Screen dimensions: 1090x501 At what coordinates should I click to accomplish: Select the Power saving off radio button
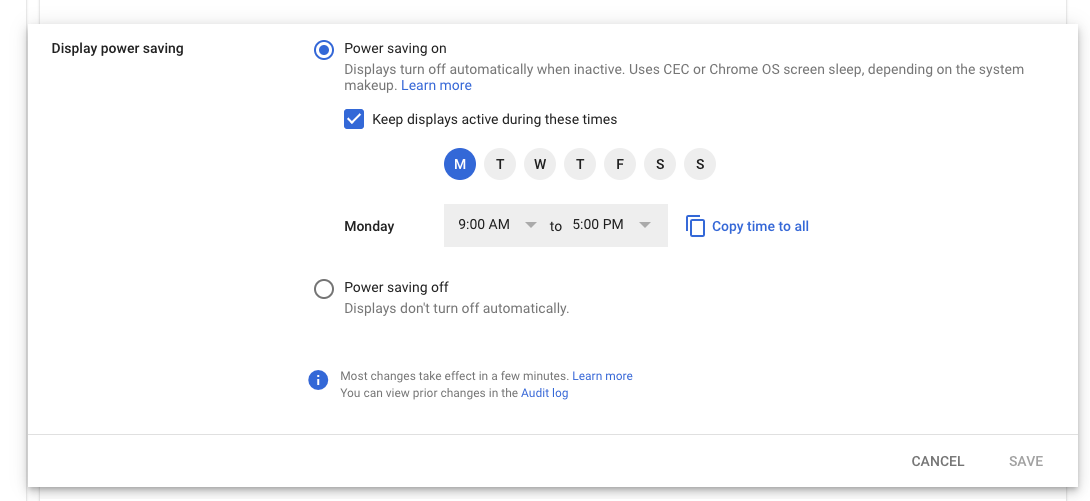coord(324,288)
